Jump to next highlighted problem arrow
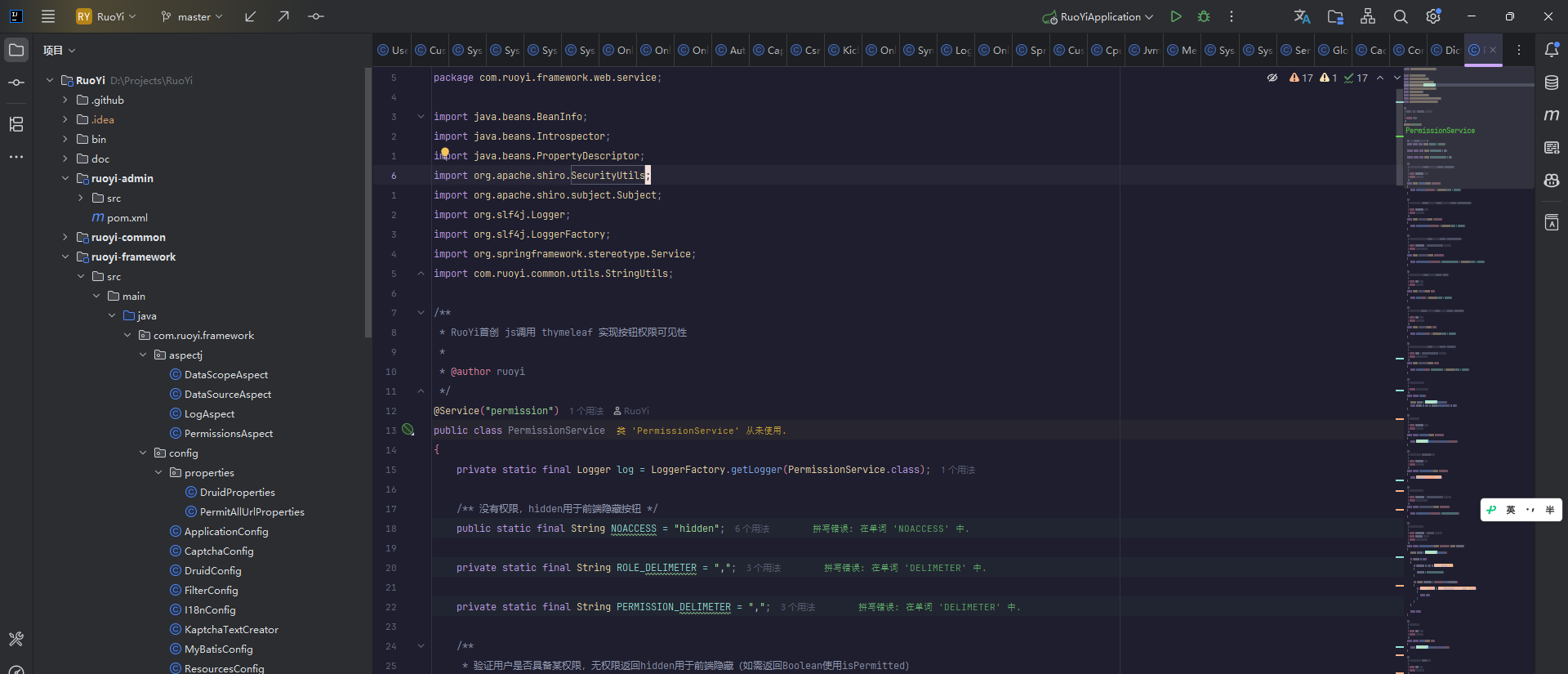 tap(1396, 78)
